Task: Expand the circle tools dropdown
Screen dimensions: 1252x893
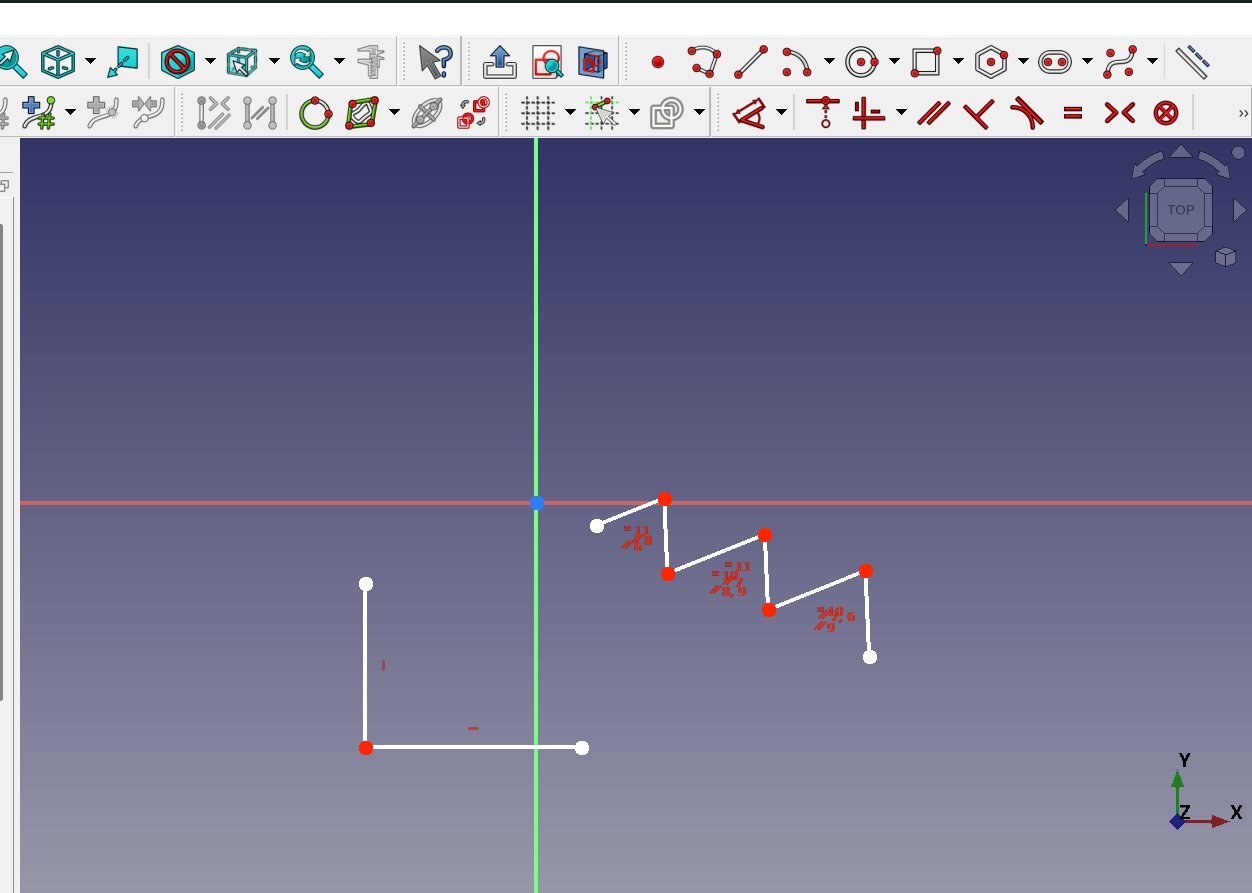Action: tap(893, 62)
